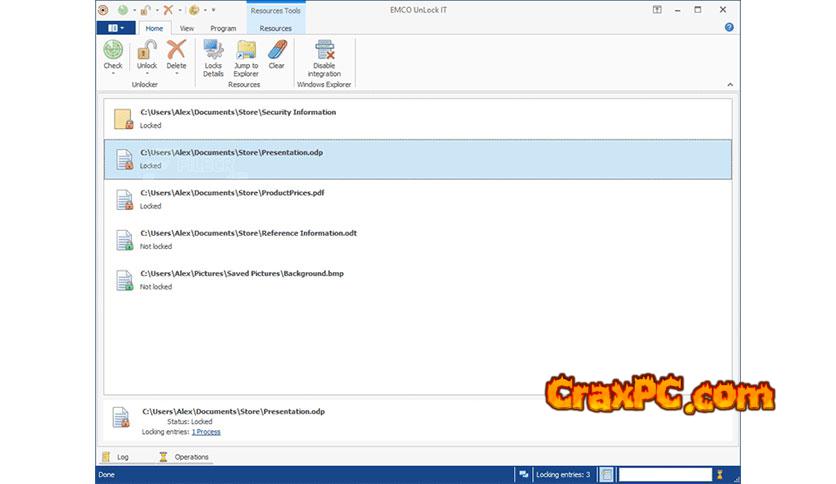
Task: Switch to the Program tab
Action: tap(223, 28)
